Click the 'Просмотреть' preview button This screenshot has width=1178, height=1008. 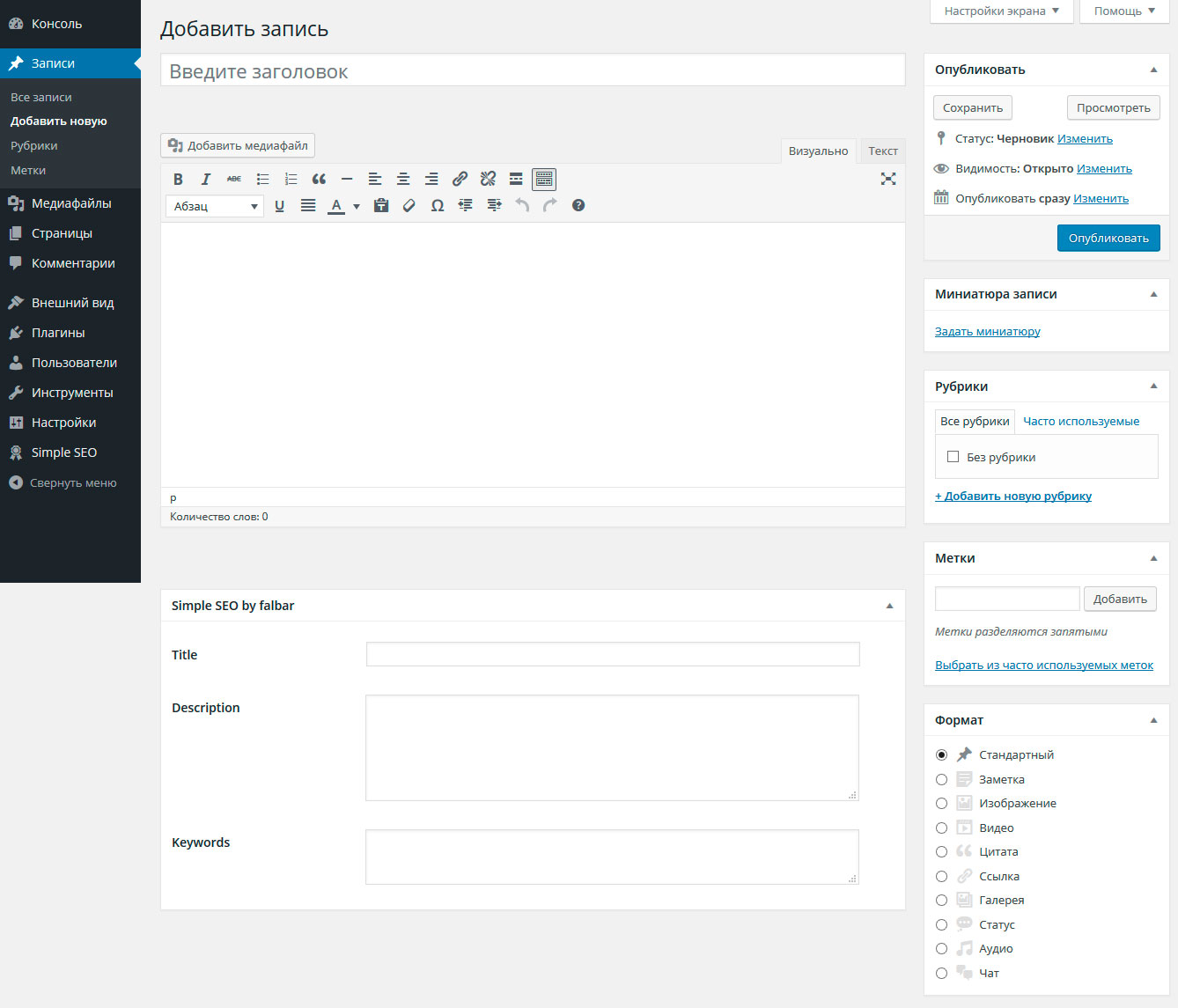[x=1113, y=107]
